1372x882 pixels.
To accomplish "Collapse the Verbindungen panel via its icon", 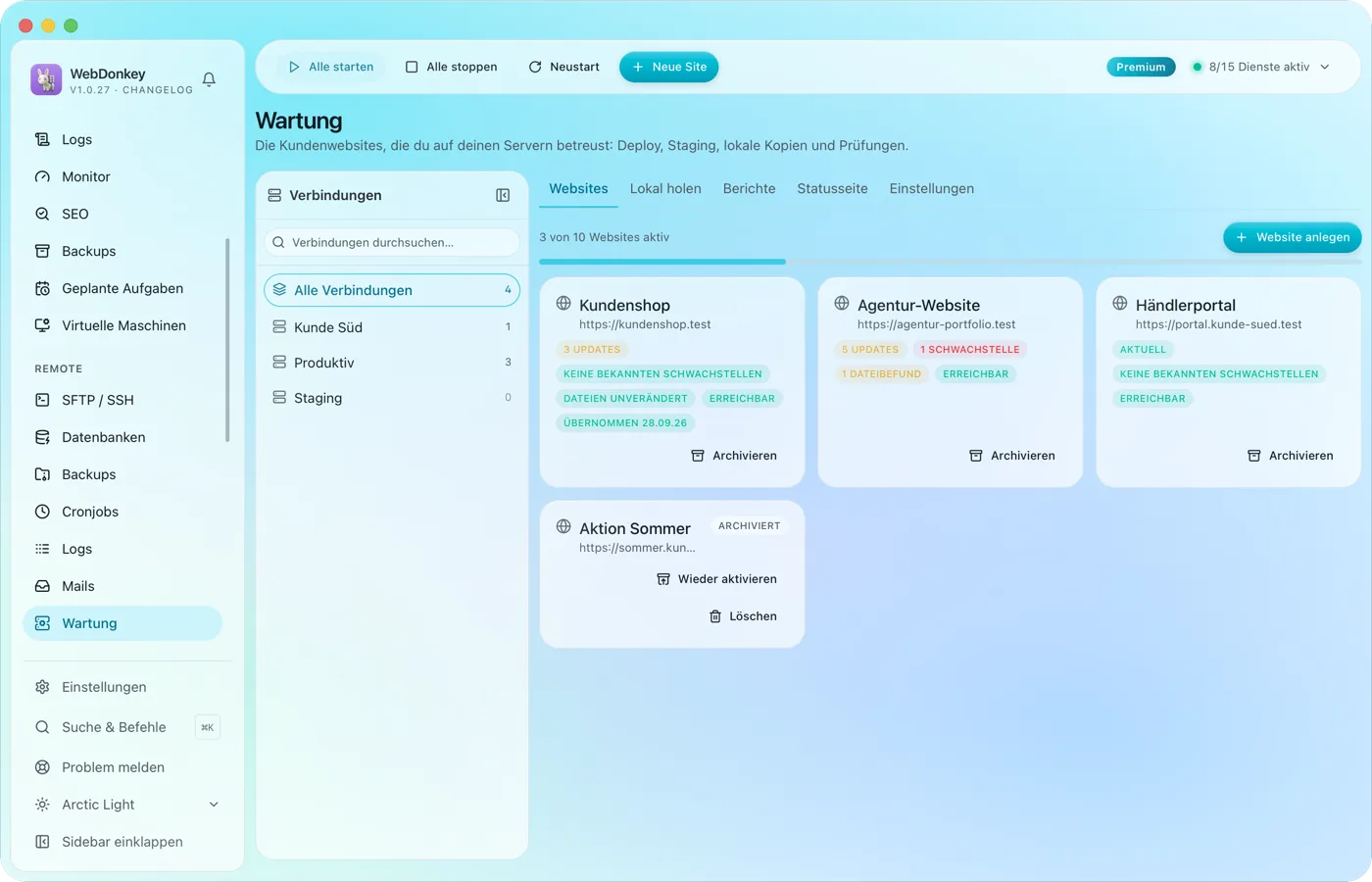I will click(503, 195).
